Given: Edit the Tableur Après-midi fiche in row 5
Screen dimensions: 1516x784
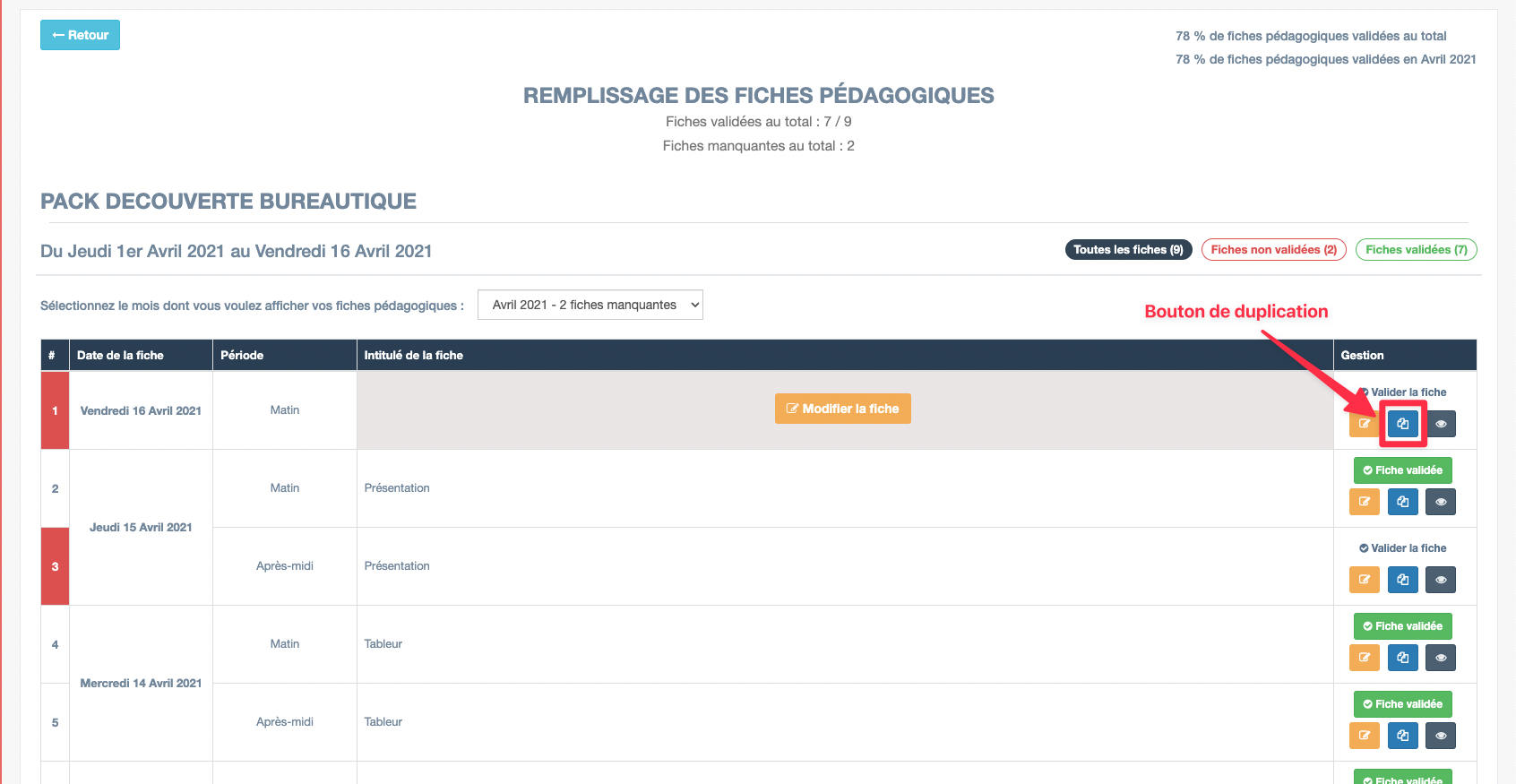Looking at the screenshot, I should tap(1364, 736).
